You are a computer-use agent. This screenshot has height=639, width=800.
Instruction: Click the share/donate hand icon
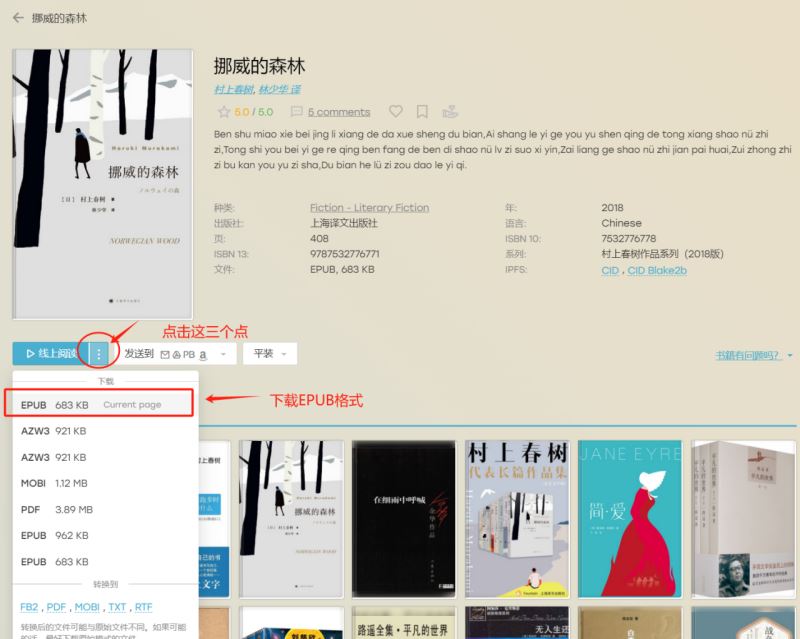coord(449,111)
